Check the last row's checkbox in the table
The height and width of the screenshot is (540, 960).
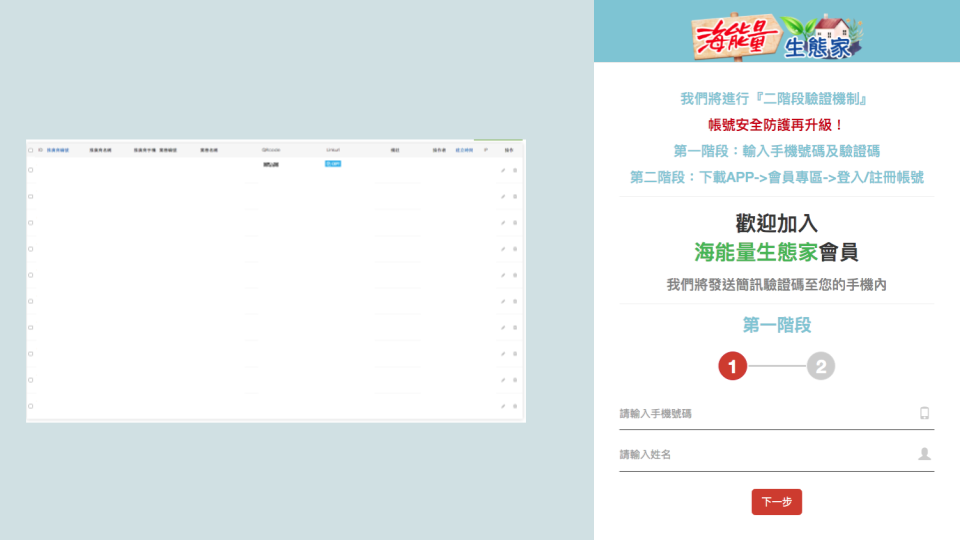coord(31,406)
